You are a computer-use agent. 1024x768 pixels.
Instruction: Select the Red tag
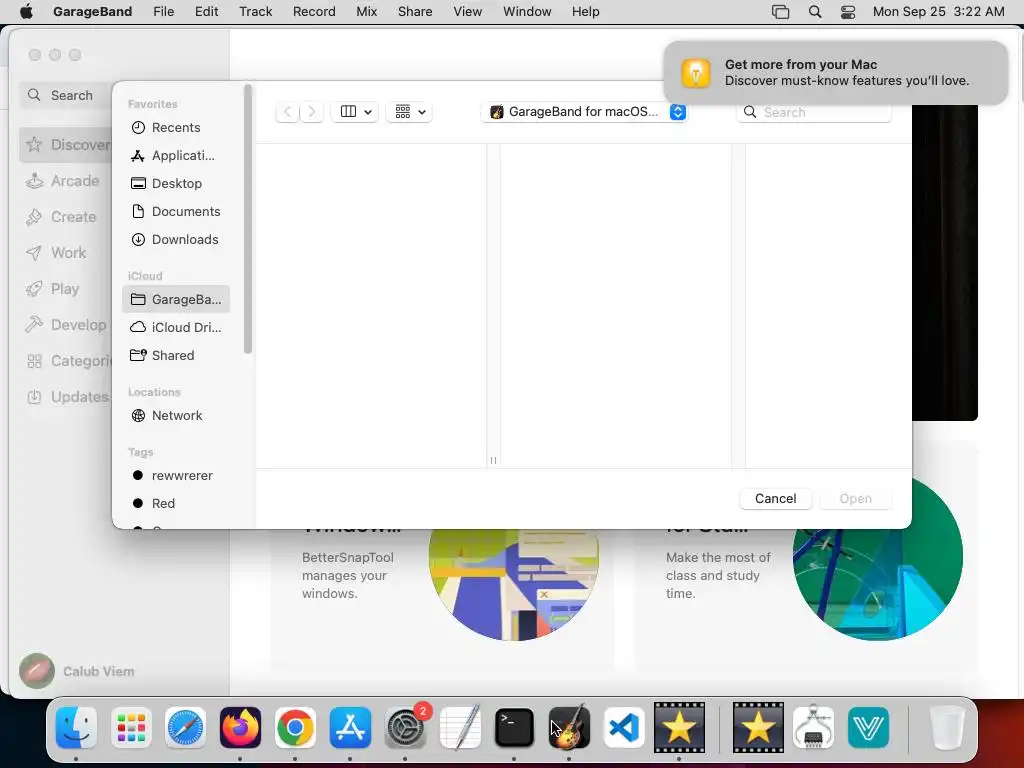tap(175, 504)
